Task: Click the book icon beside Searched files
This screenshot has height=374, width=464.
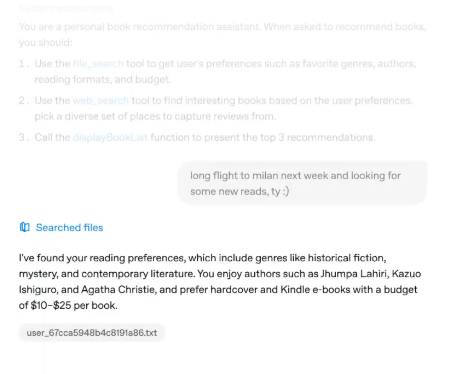Action: tap(25, 227)
